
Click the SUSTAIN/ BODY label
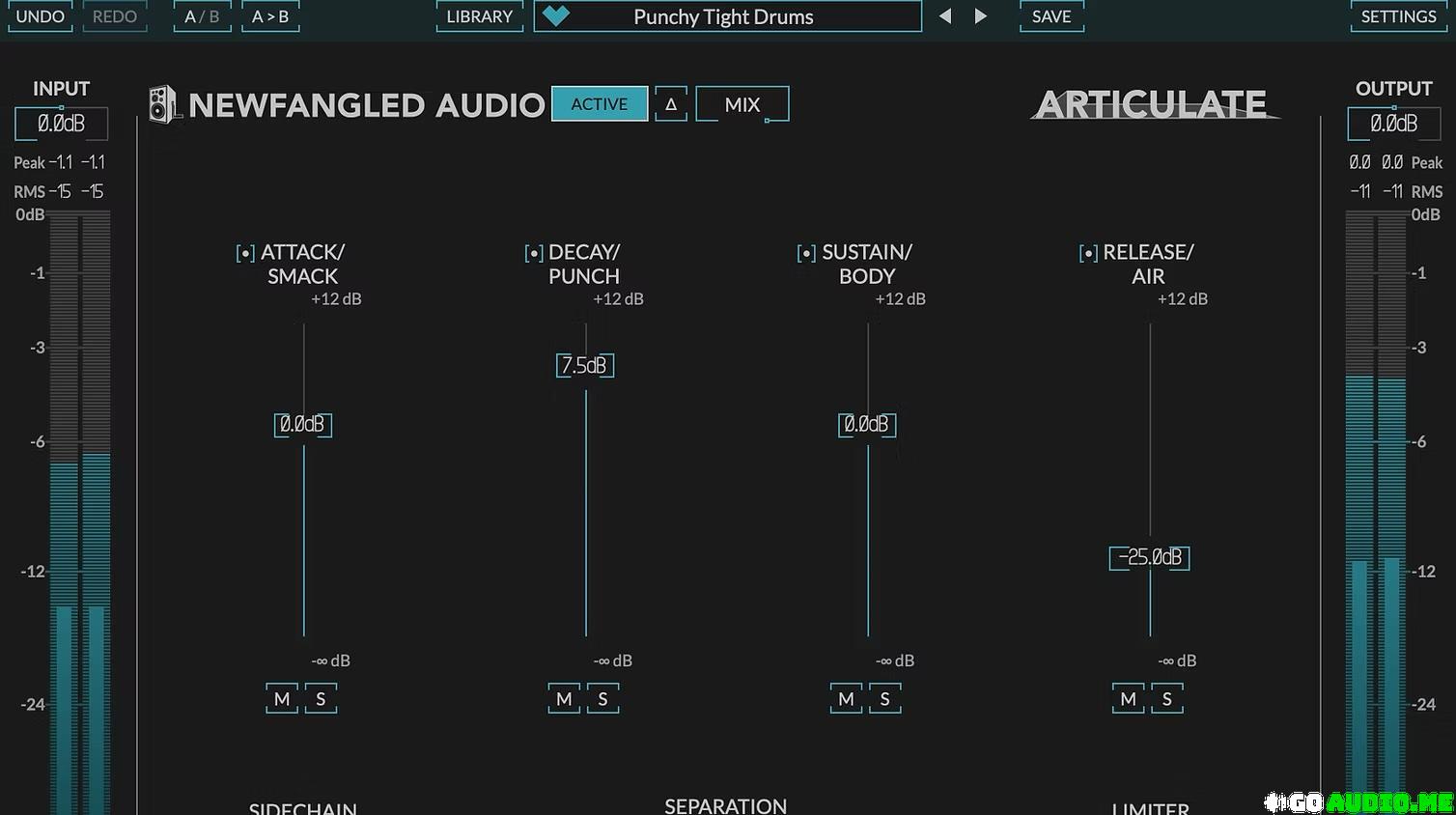pos(867,264)
